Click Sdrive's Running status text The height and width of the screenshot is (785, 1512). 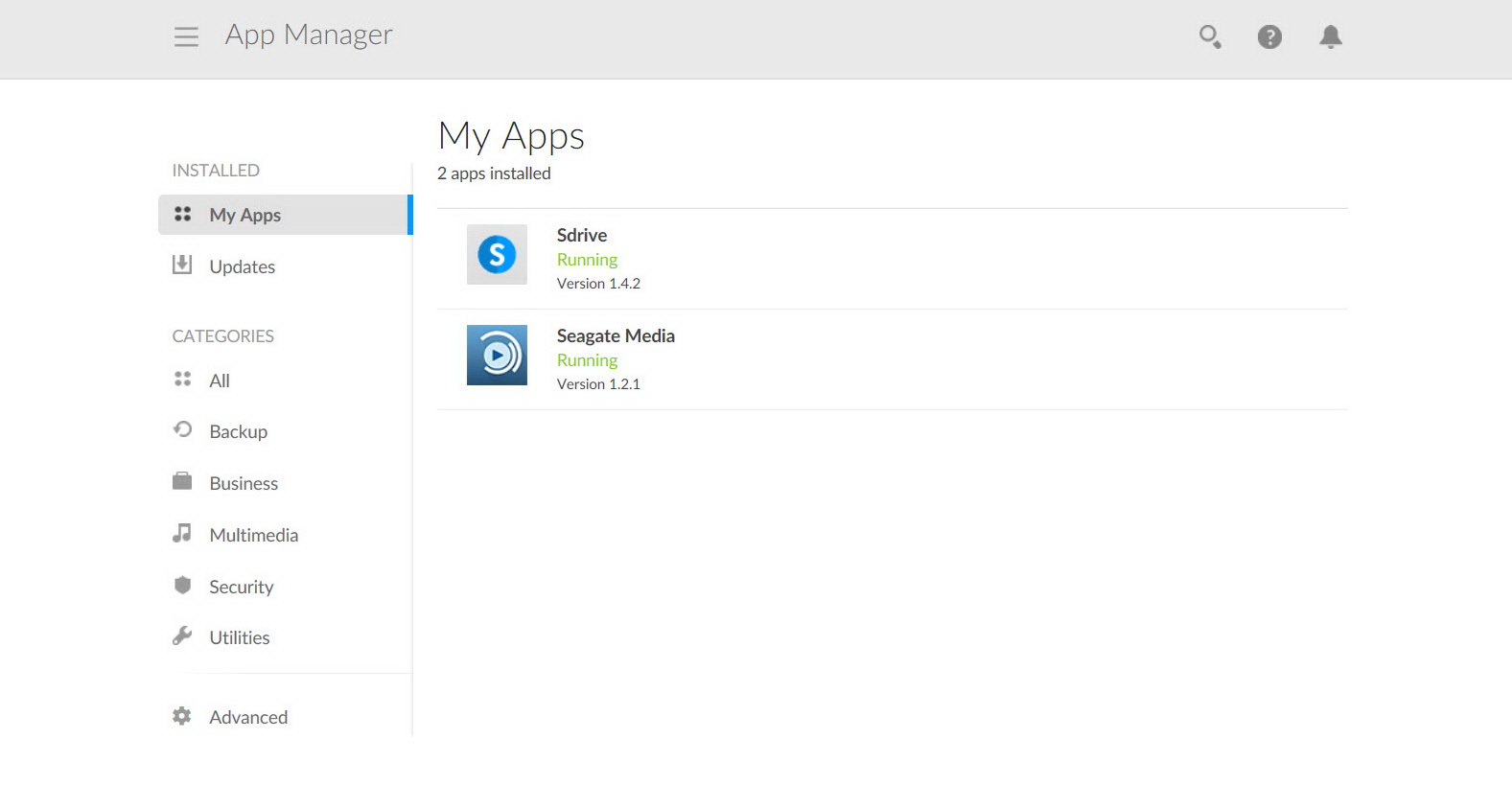tap(587, 260)
